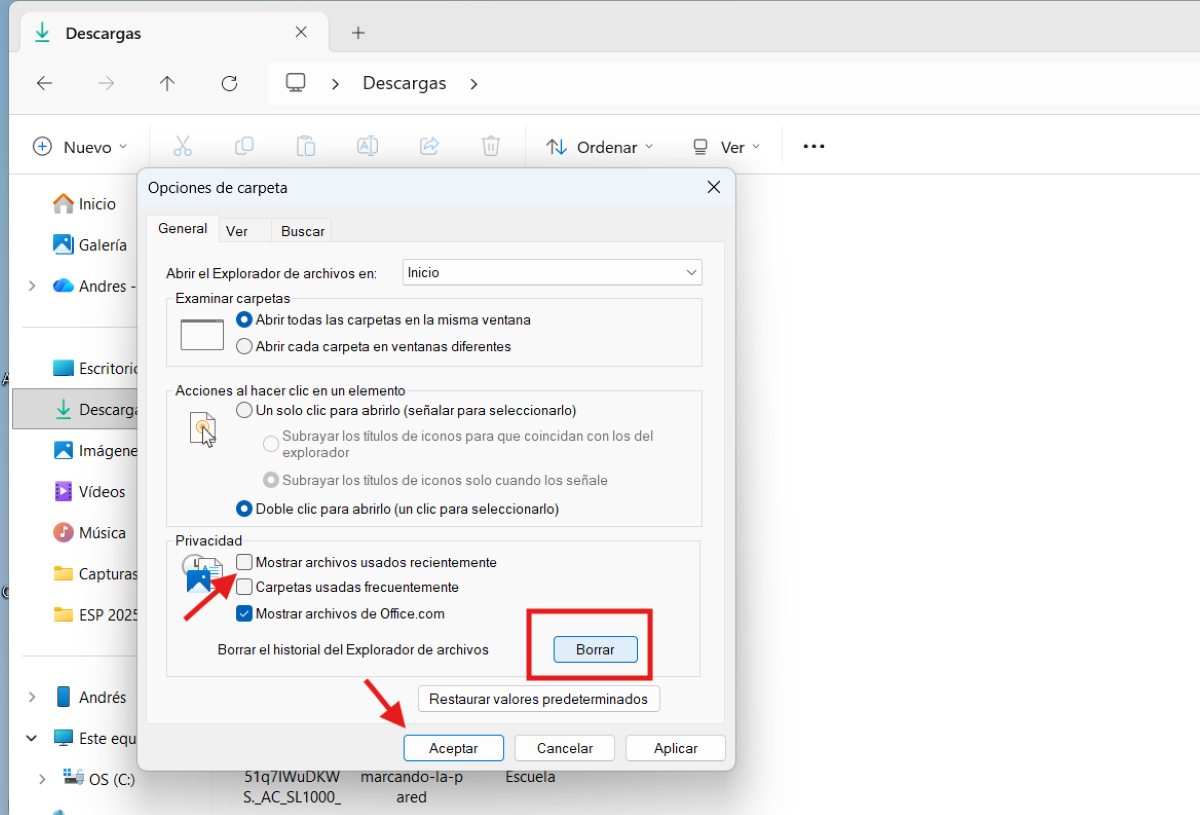Screen dimensions: 1200x815
Task: Uncheck Mostrar archivos de Office.com
Action: pos(243,613)
